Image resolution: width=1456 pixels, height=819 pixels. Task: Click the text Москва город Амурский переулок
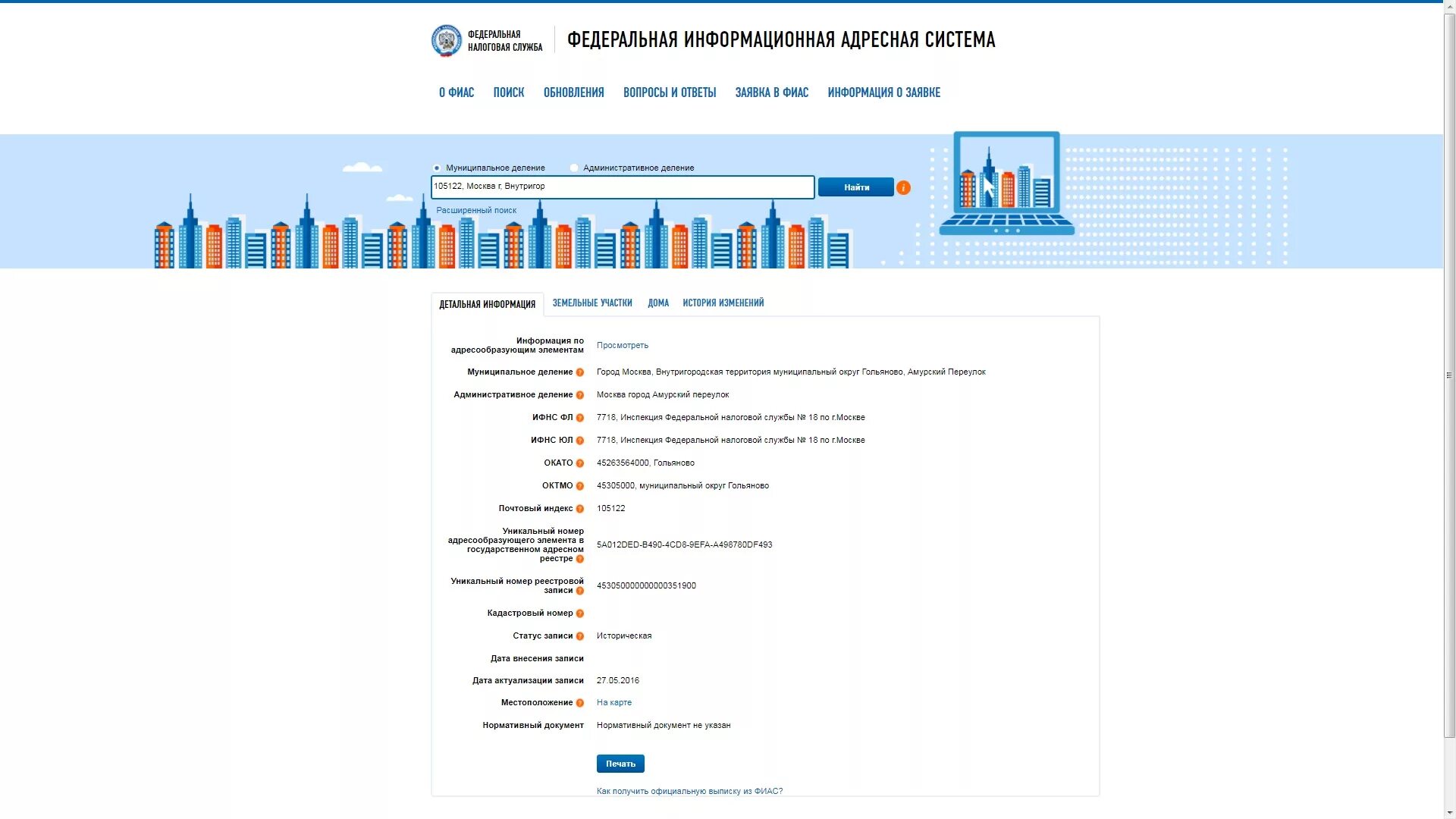(663, 395)
